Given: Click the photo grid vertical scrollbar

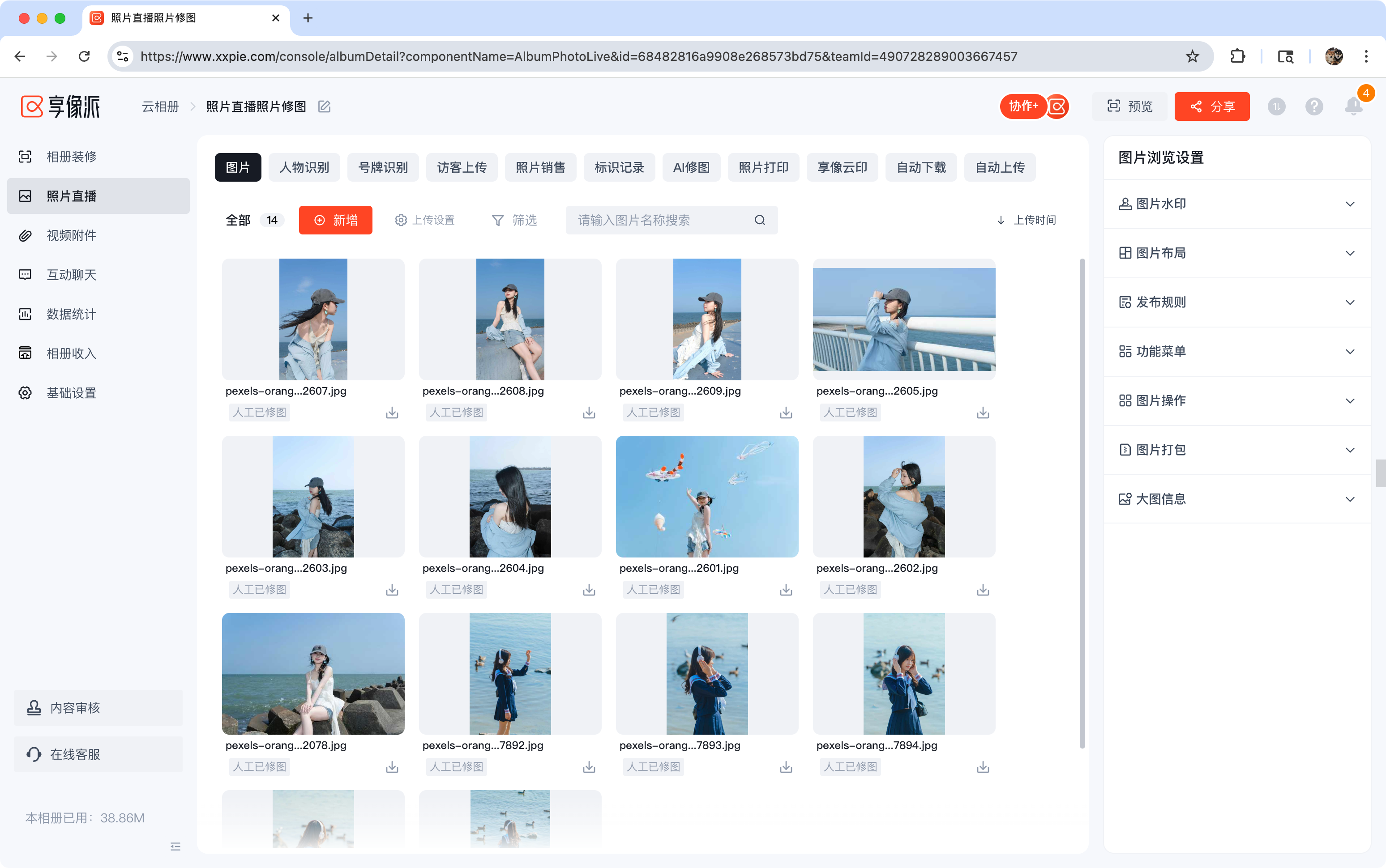Looking at the screenshot, I should point(1082,503).
